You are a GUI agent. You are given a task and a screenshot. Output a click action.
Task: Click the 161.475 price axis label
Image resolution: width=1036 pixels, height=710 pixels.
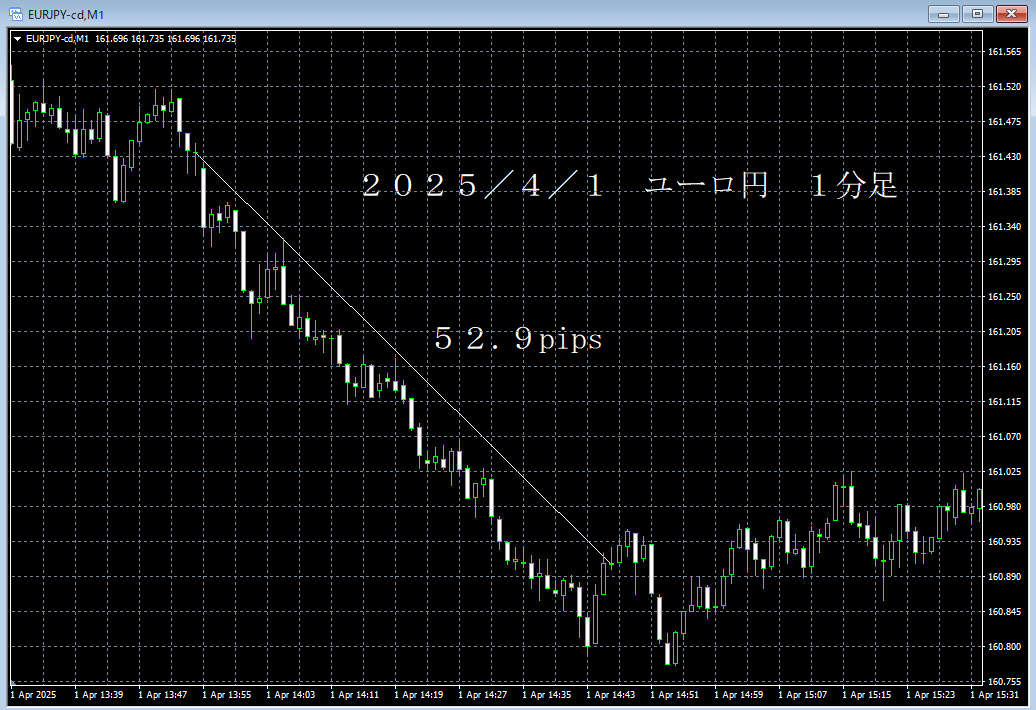coord(1004,122)
